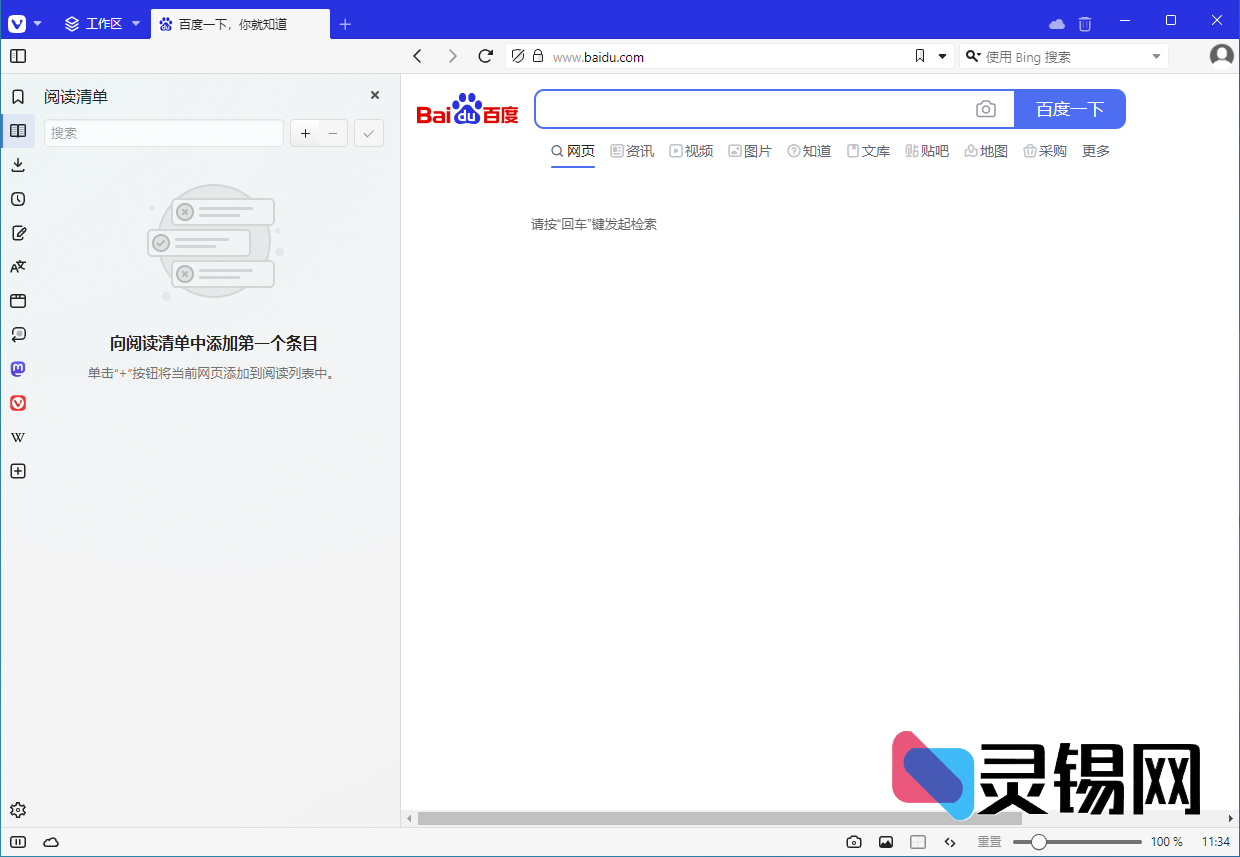1240x857 pixels.
Task: Expand the bookmark dropdown arrow in address bar
Action: (941, 56)
